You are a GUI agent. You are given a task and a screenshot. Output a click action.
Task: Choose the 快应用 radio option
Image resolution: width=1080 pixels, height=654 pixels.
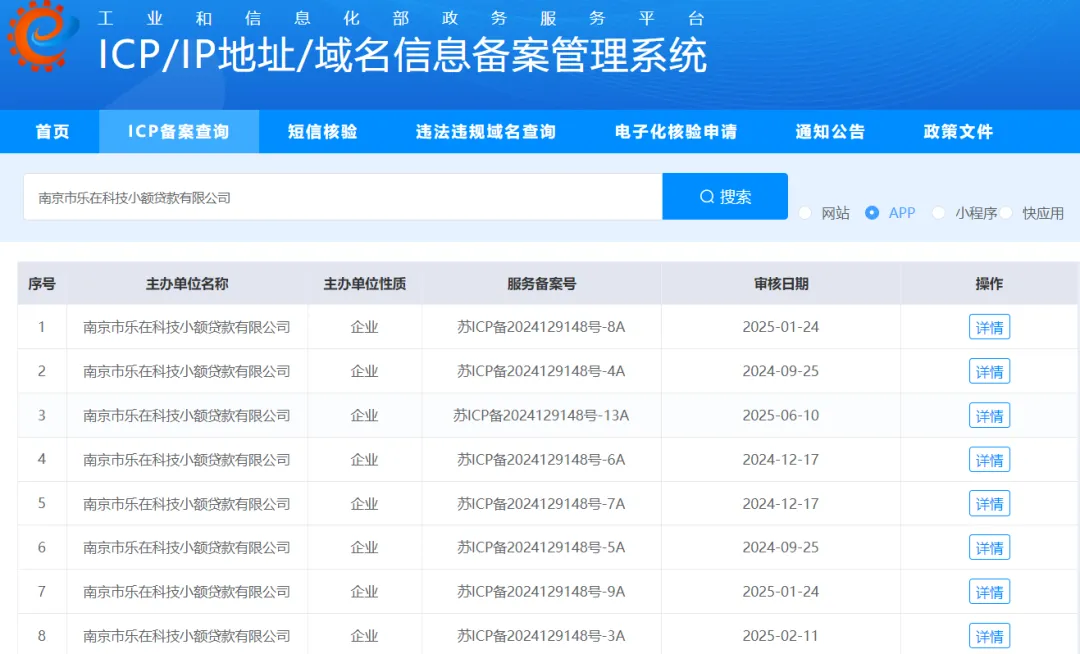coord(1006,213)
